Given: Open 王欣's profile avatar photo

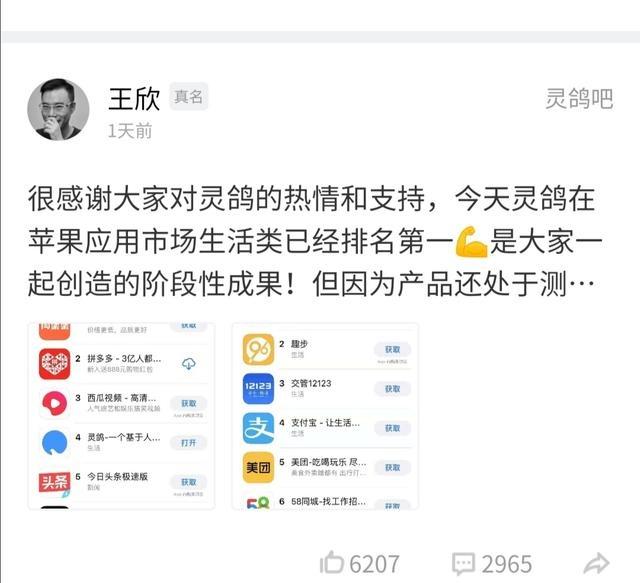Looking at the screenshot, I should [58, 109].
